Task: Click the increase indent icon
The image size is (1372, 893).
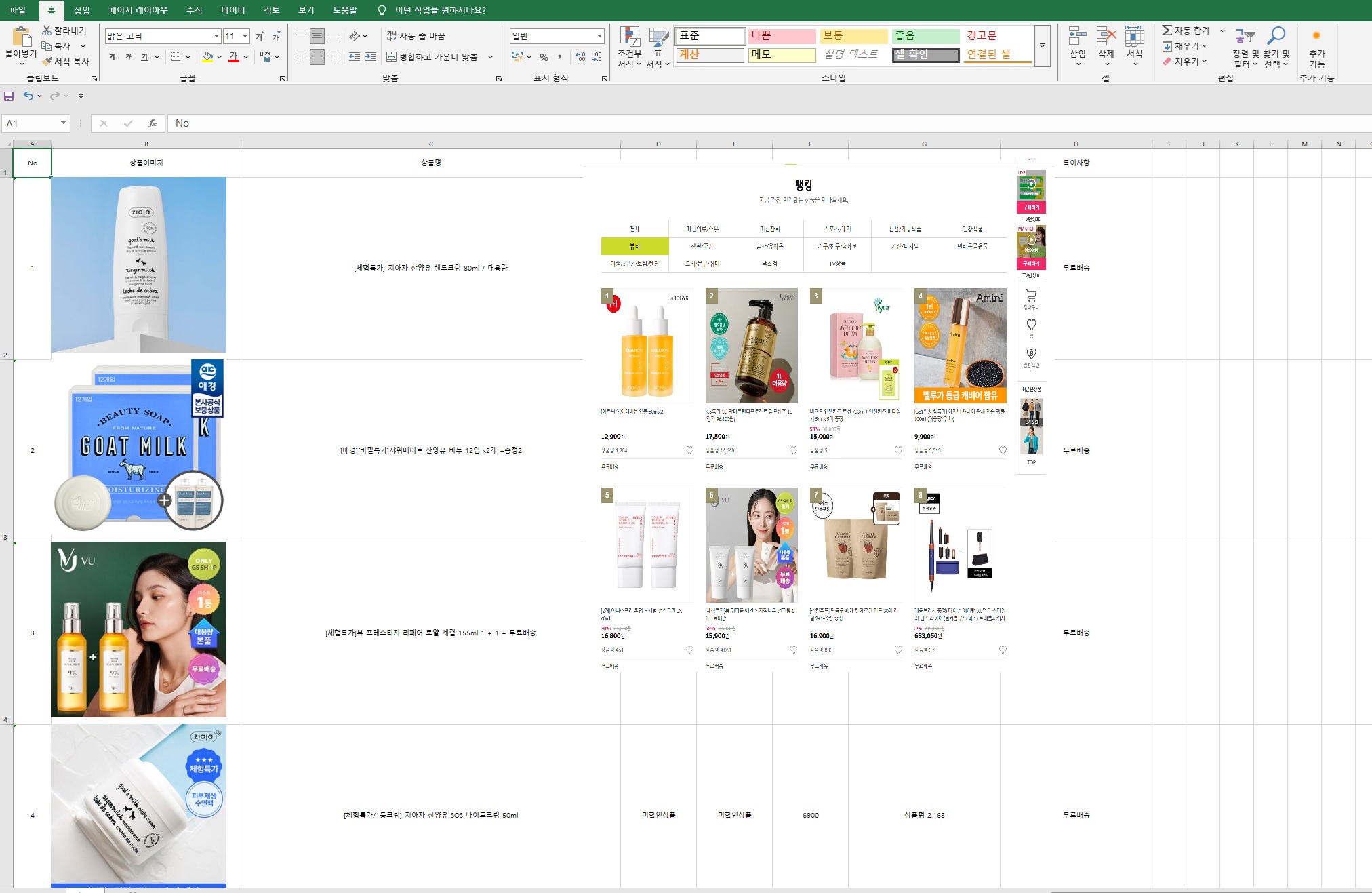Action: point(370,57)
